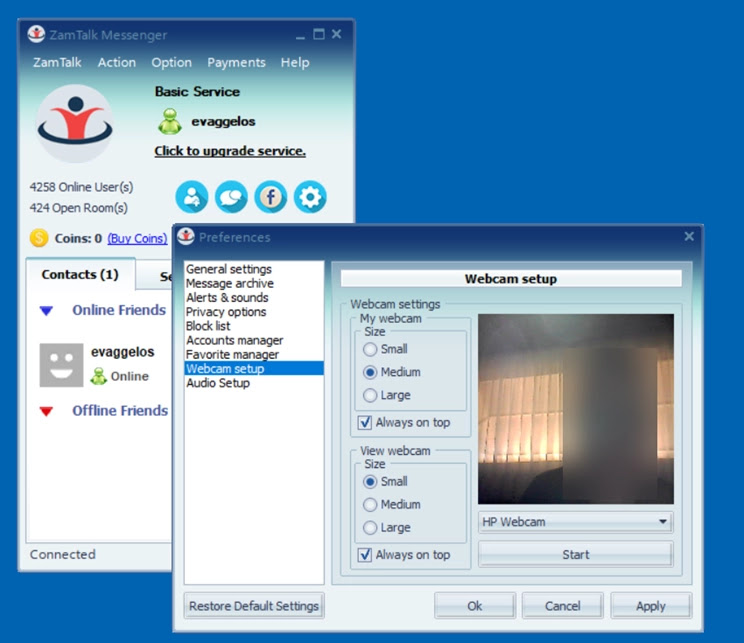Click the evaggelos username beside status icon
Image resolution: width=744 pixels, height=643 pixels.
[223, 121]
